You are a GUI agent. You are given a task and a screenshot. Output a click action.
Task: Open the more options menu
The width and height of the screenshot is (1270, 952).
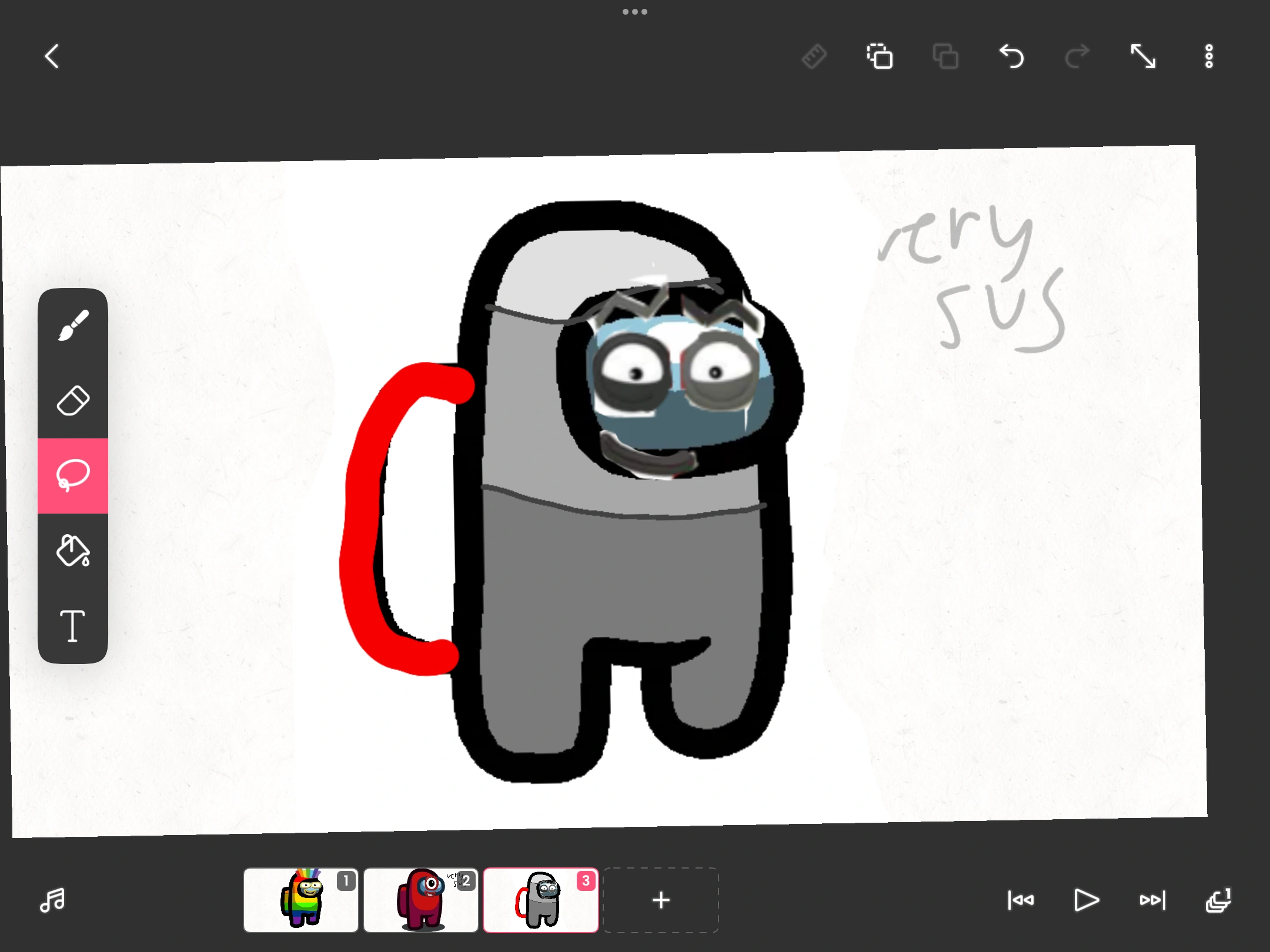[x=1209, y=56]
